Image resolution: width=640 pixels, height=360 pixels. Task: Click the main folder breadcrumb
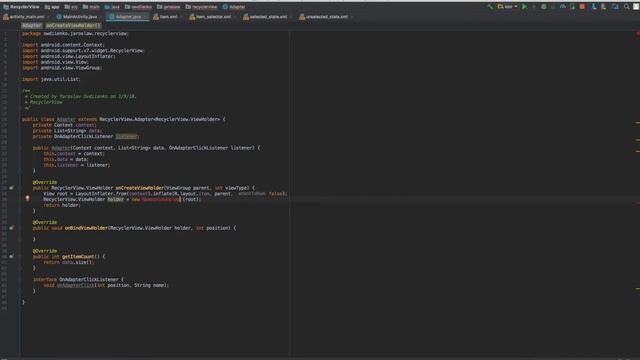pos(91,7)
